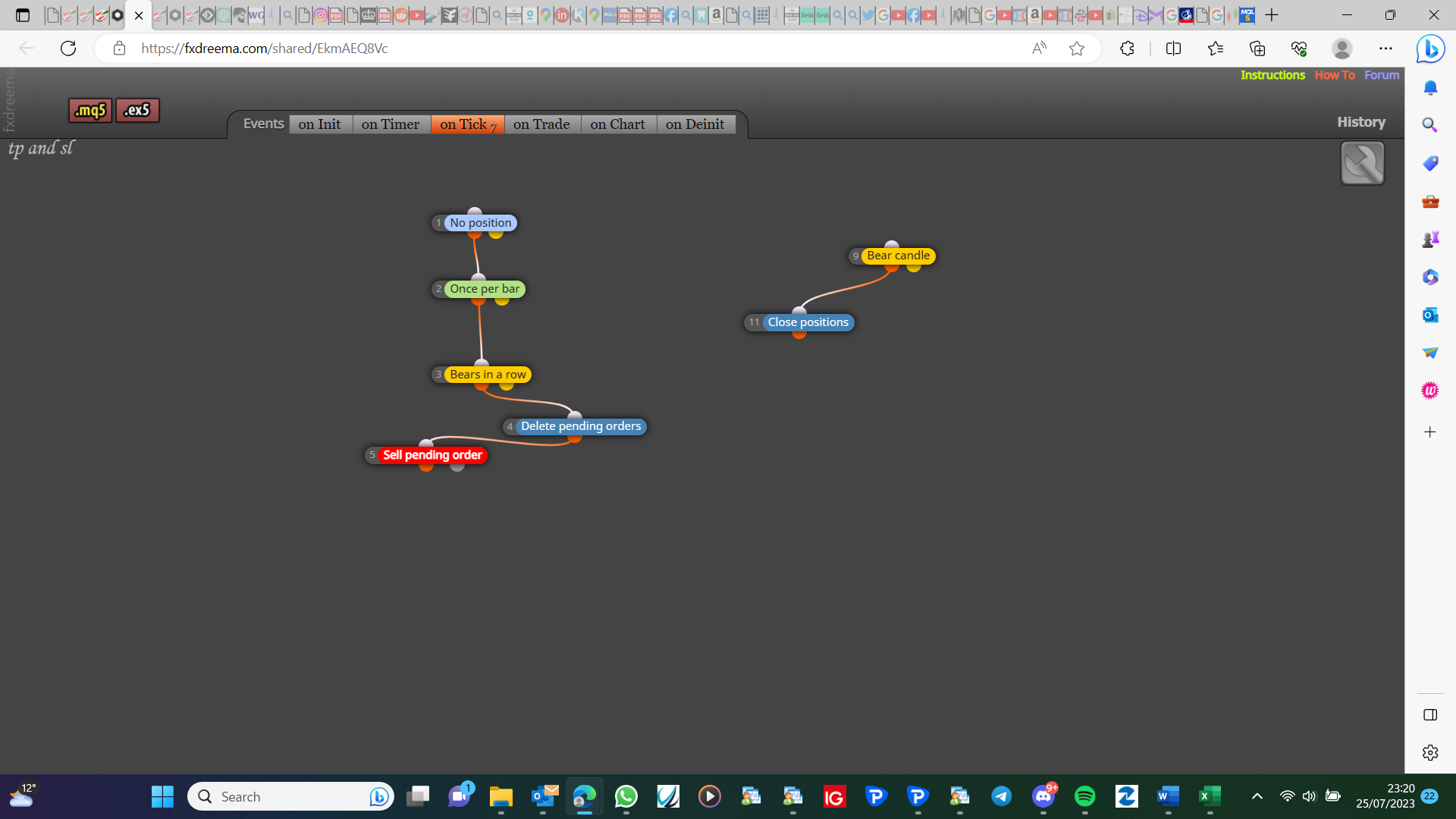The image size is (1456, 819).
Task: Open the Edge sidebar notifications bell
Action: tap(1430, 88)
